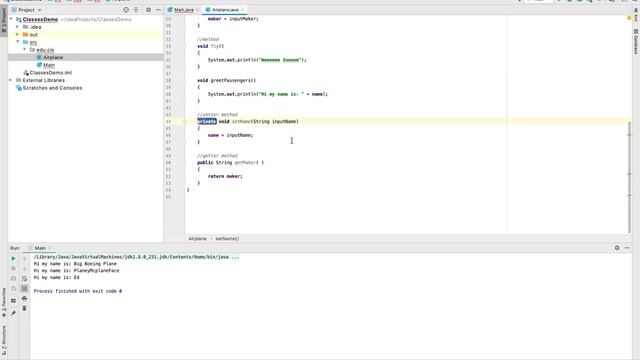Click the stop process icon in Run panel
Viewport: 640px width, 360px height.
point(13,268)
